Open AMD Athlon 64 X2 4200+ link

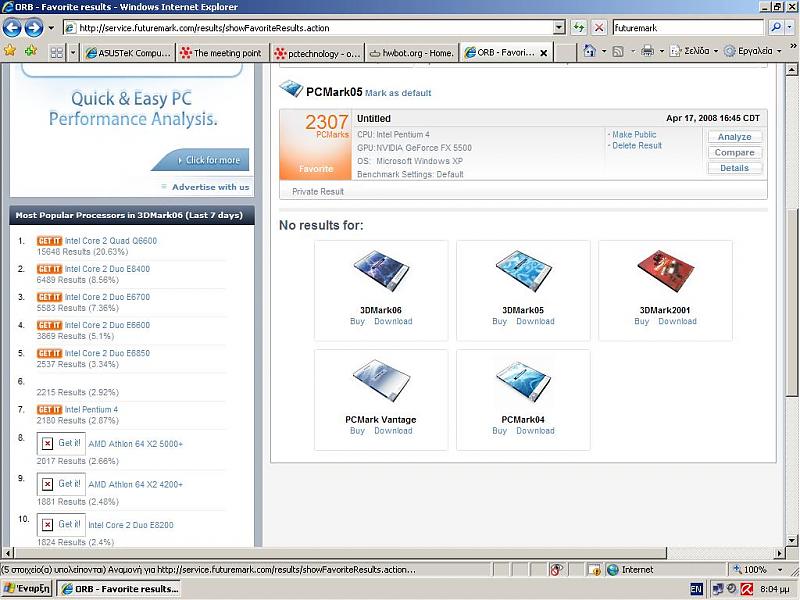tap(135, 484)
